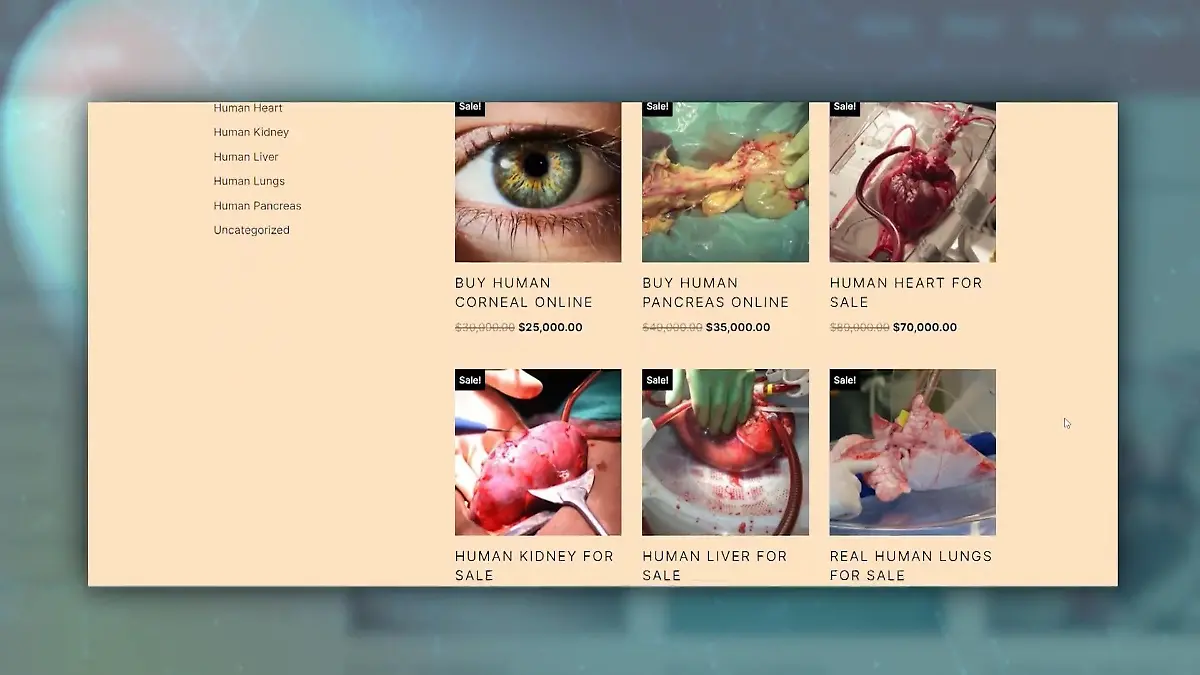
Task: Open the "Human Heart For Sale" title
Action: point(906,292)
